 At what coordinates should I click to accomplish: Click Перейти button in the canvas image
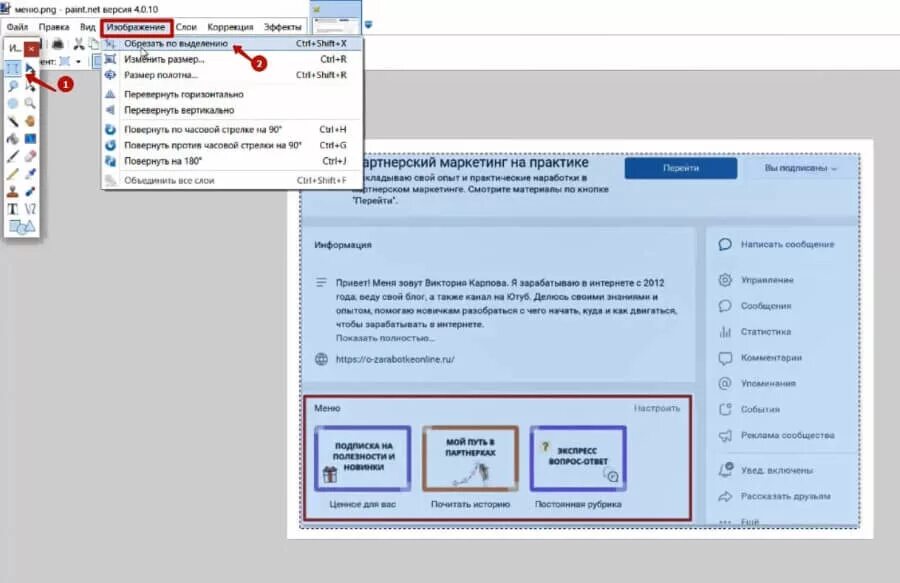point(681,168)
